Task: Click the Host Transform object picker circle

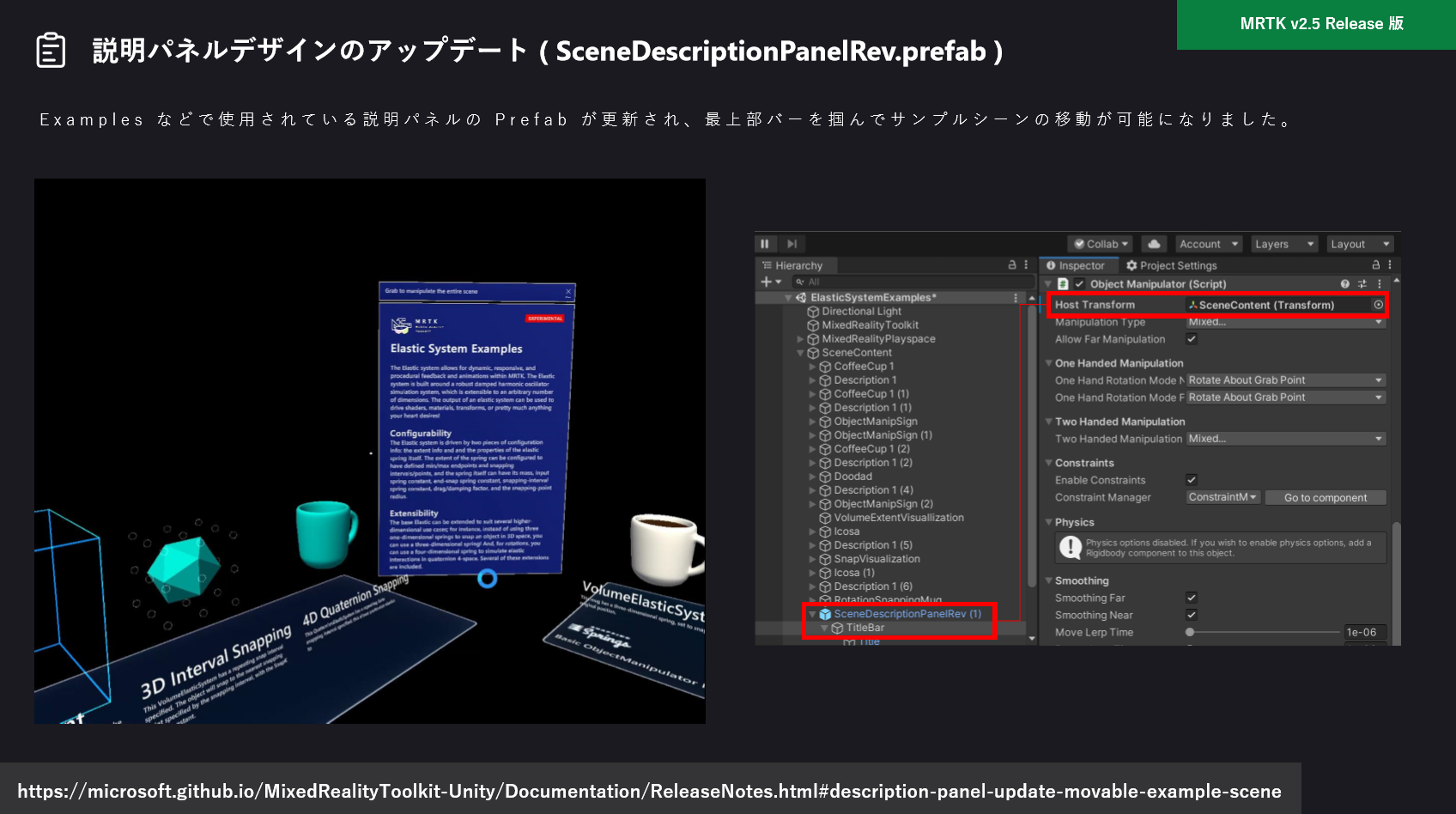Action: (x=1379, y=305)
